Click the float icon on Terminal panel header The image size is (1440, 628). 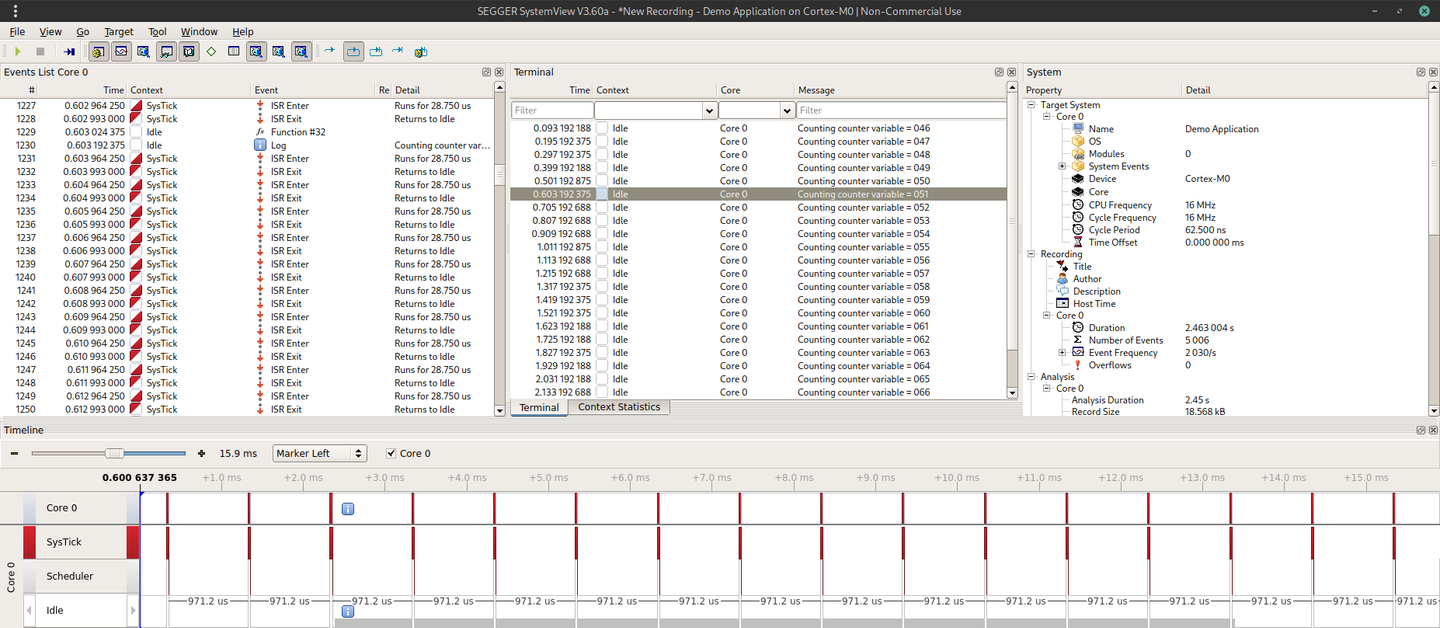[x=999, y=72]
